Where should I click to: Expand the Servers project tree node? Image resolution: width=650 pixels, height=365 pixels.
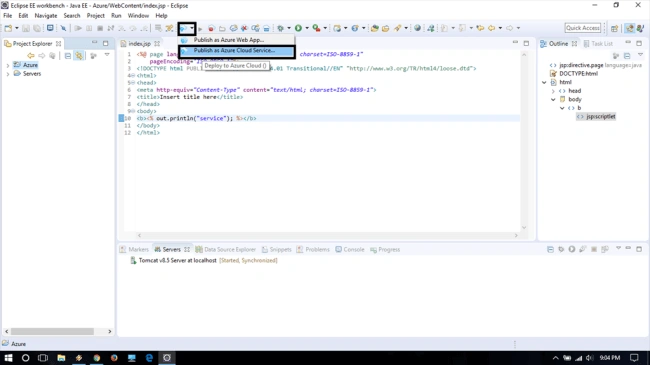coord(7,74)
